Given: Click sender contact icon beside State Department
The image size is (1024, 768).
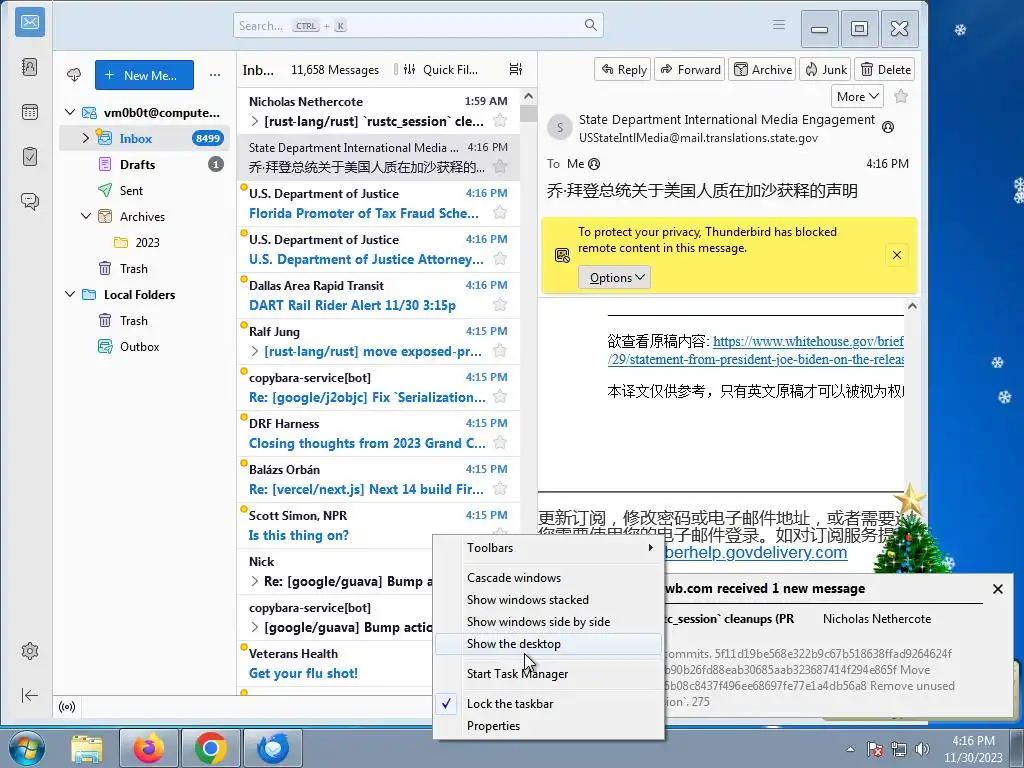Looking at the screenshot, I should click(x=888, y=127).
